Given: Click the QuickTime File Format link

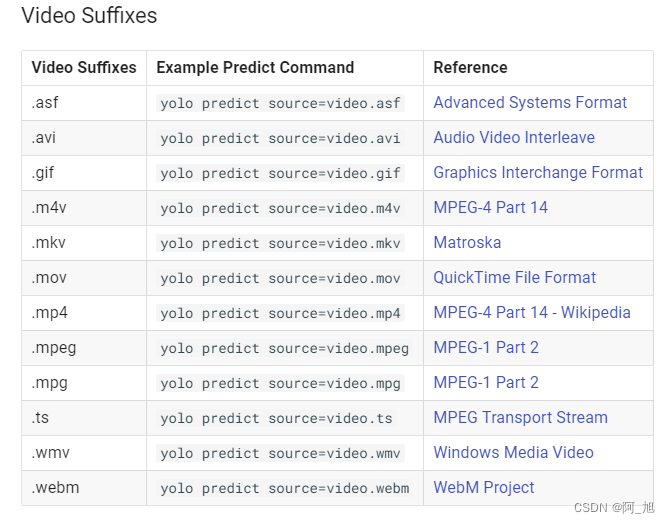Looking at the screenshot, I should tap(514, 278).
